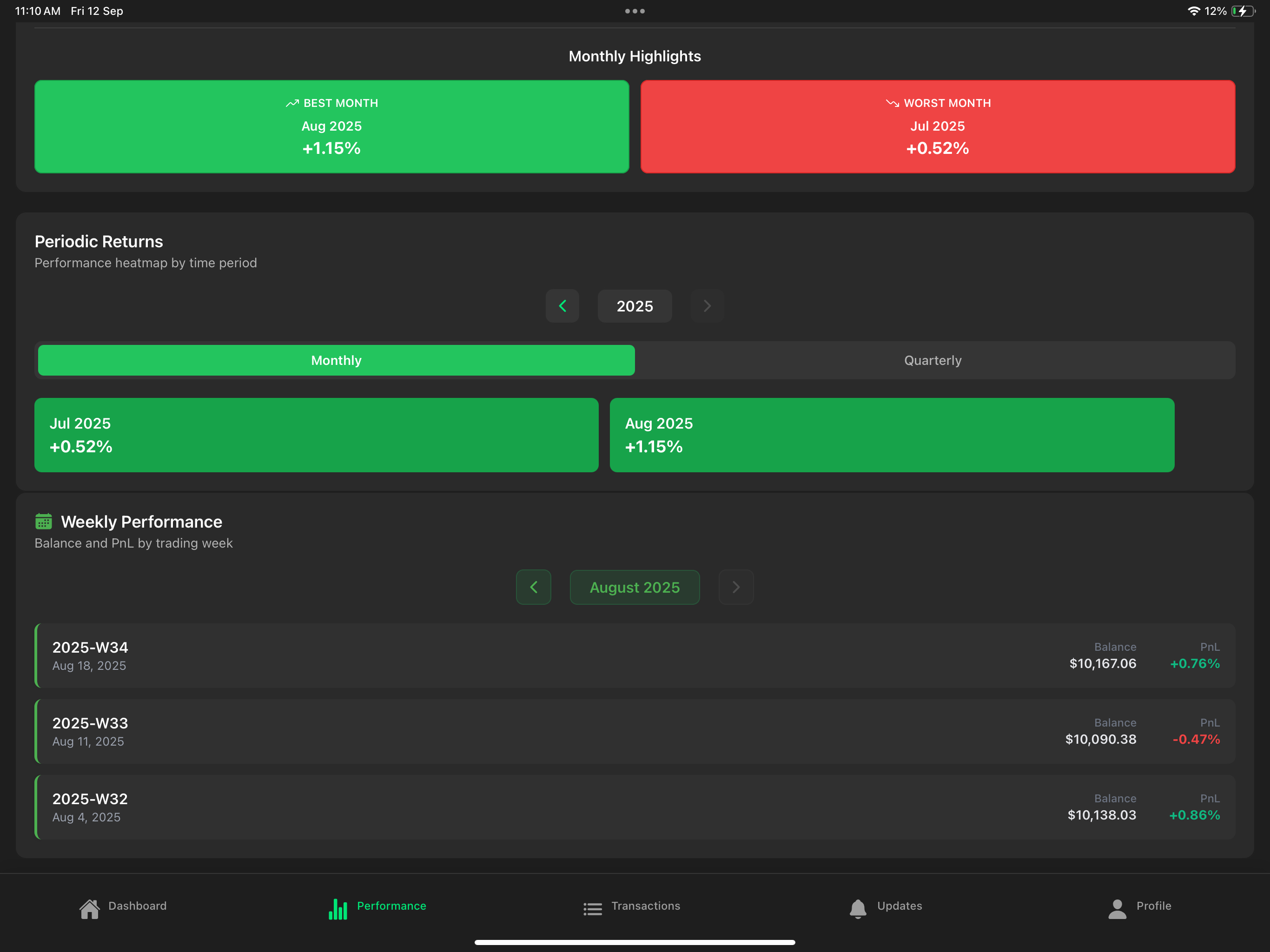Click Performance heatmap by time period subtitle
Viewport: 1270px width, 952px height.
tap(146, 263)
